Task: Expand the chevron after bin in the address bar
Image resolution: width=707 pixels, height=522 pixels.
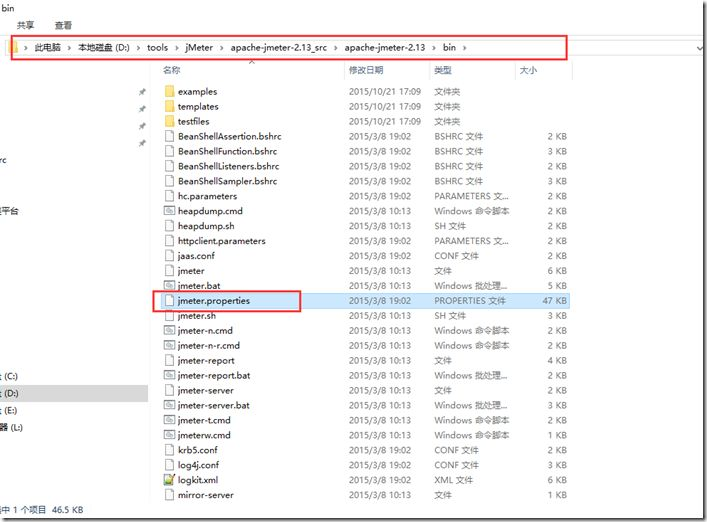Action: (x=464, y=47)
